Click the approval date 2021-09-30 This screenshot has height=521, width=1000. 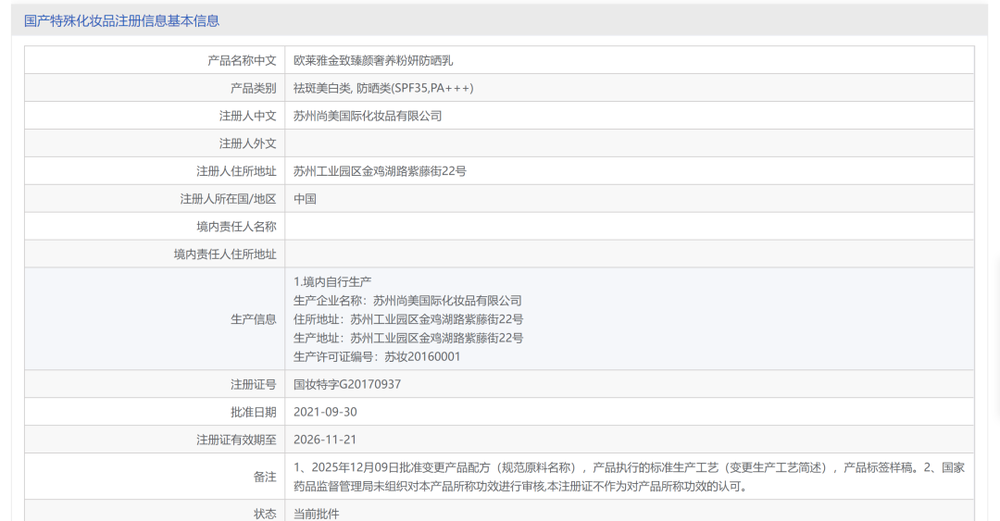[325, 412]
